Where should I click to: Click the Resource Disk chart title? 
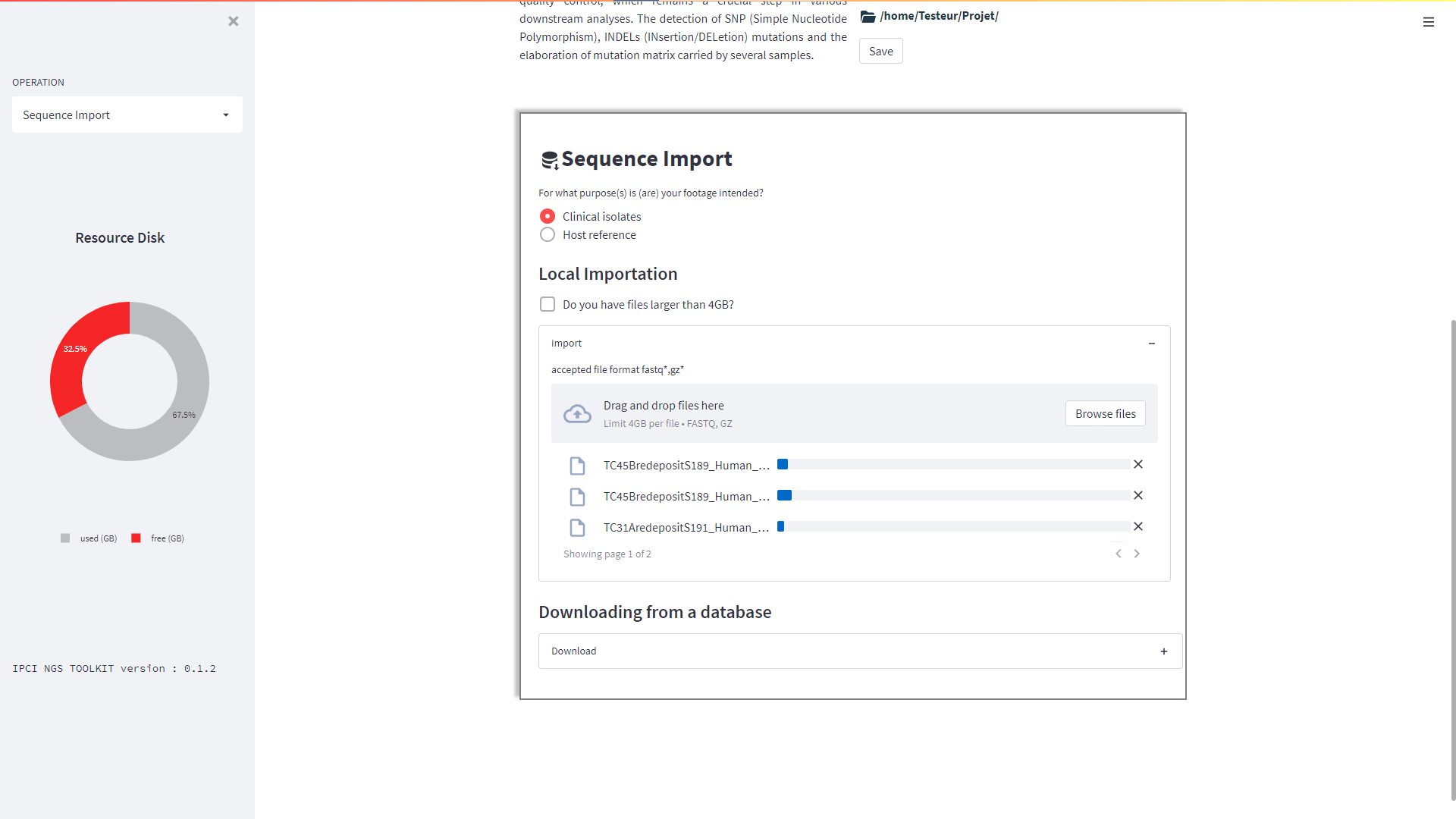(x=120, y=238)
